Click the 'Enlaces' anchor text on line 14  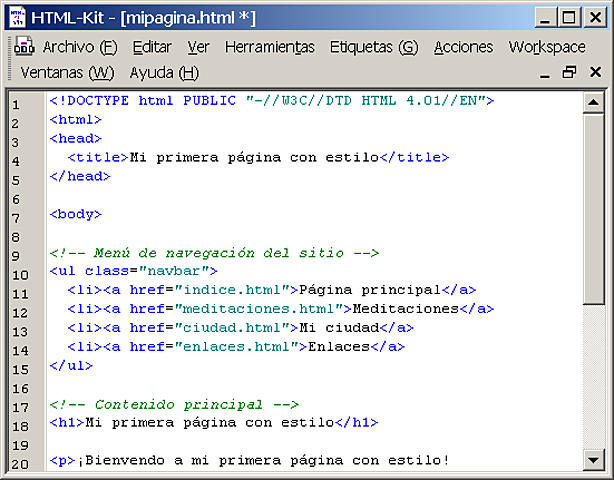pos(339,346)
